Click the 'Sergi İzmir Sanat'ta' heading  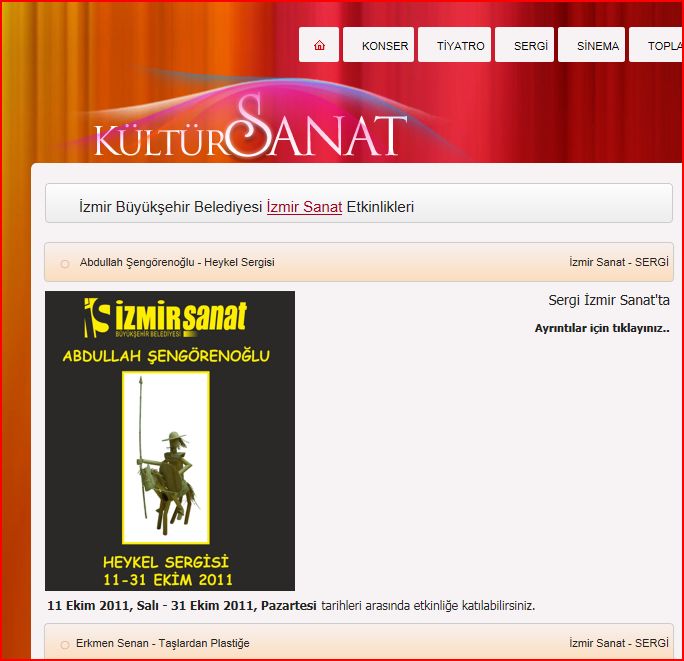point(608,300)
